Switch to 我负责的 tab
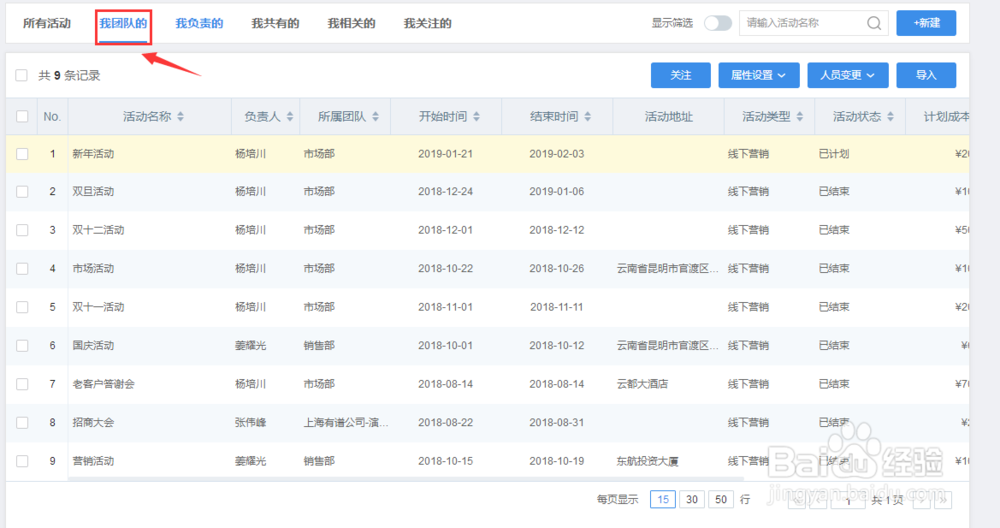This screenshot has width=1000, height=528. click(x=199, y=24)
